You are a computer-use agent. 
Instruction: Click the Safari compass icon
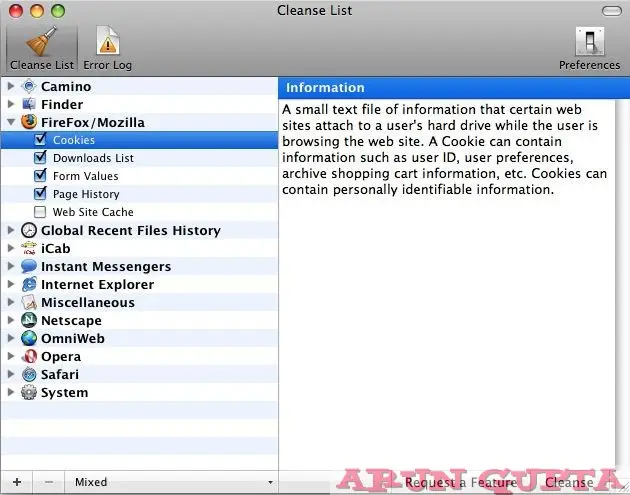[x=29, y=374]
